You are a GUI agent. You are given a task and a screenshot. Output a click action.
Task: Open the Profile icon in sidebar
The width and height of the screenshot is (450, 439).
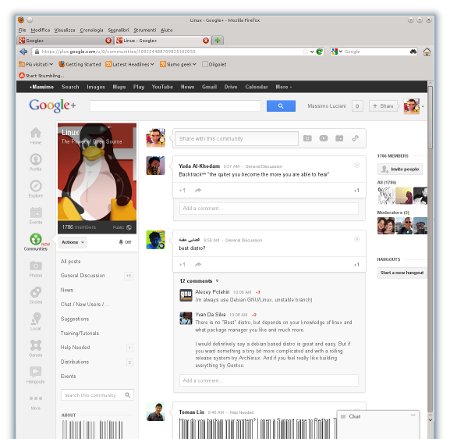[35, 160]
